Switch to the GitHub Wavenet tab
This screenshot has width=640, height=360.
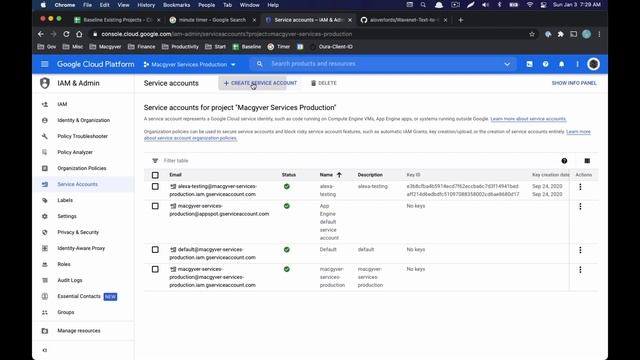tap(403, 20)
